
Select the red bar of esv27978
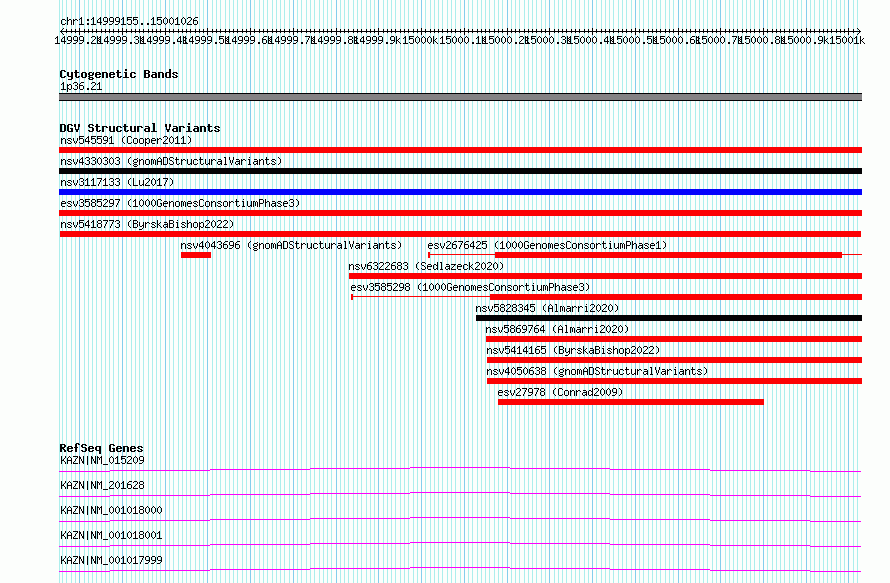point(631,402)
